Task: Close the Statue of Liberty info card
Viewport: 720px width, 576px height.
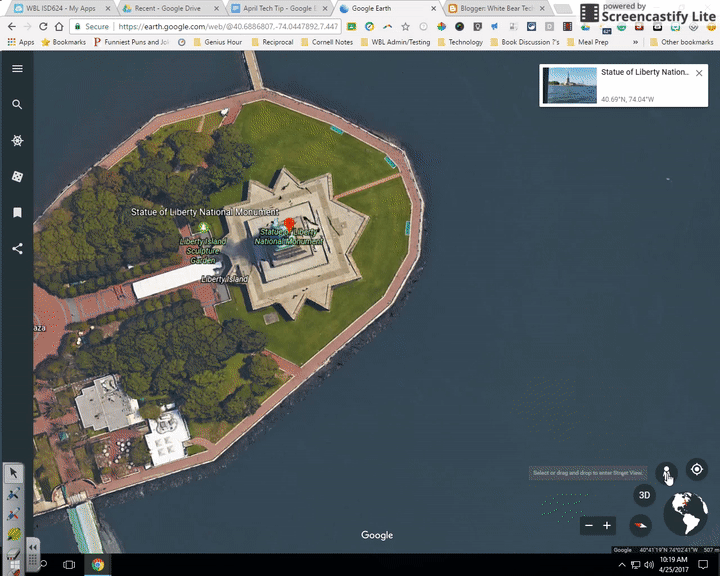Action: point(699,73)
